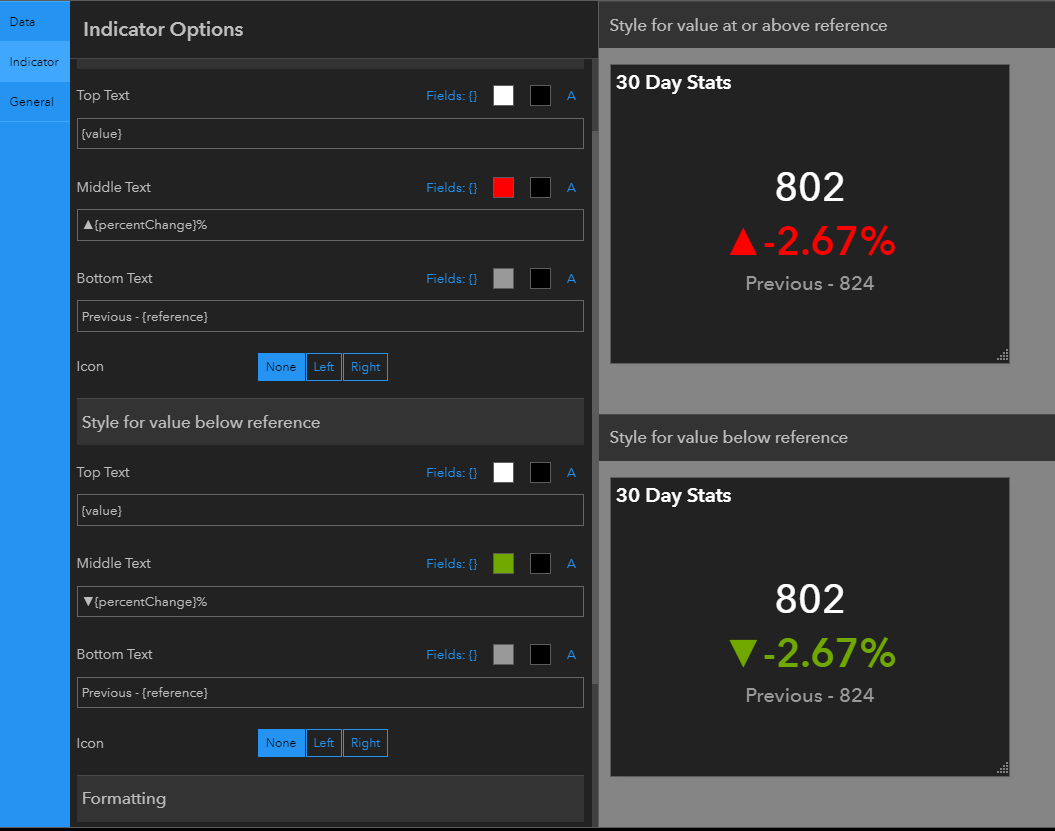The height and width of the screenshot is (831, 1055).
Task: Click the text size 'A' icon for red Middle Text
Action: [571, 187]
